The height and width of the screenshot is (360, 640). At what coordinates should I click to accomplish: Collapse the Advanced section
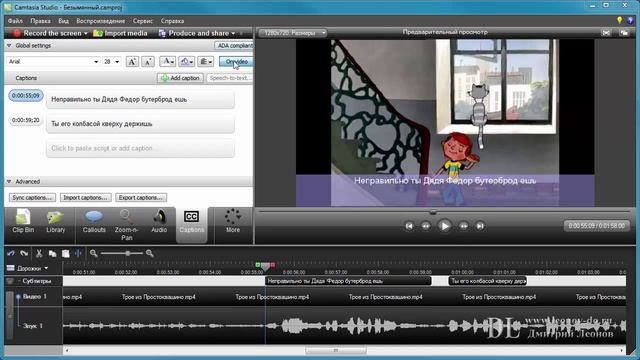pyautogui.click(x=9, y=182)
